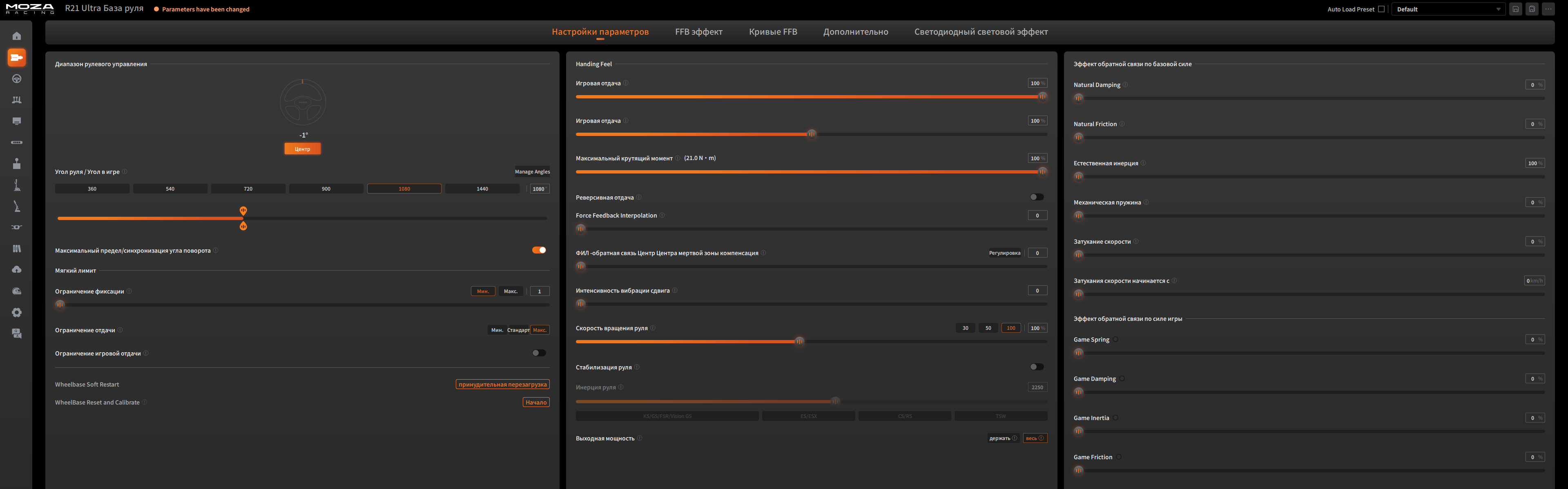This screenshot has height=489, width=1568.
Task: Open the gear settings sidebar icon
Action: pos(16,312)
